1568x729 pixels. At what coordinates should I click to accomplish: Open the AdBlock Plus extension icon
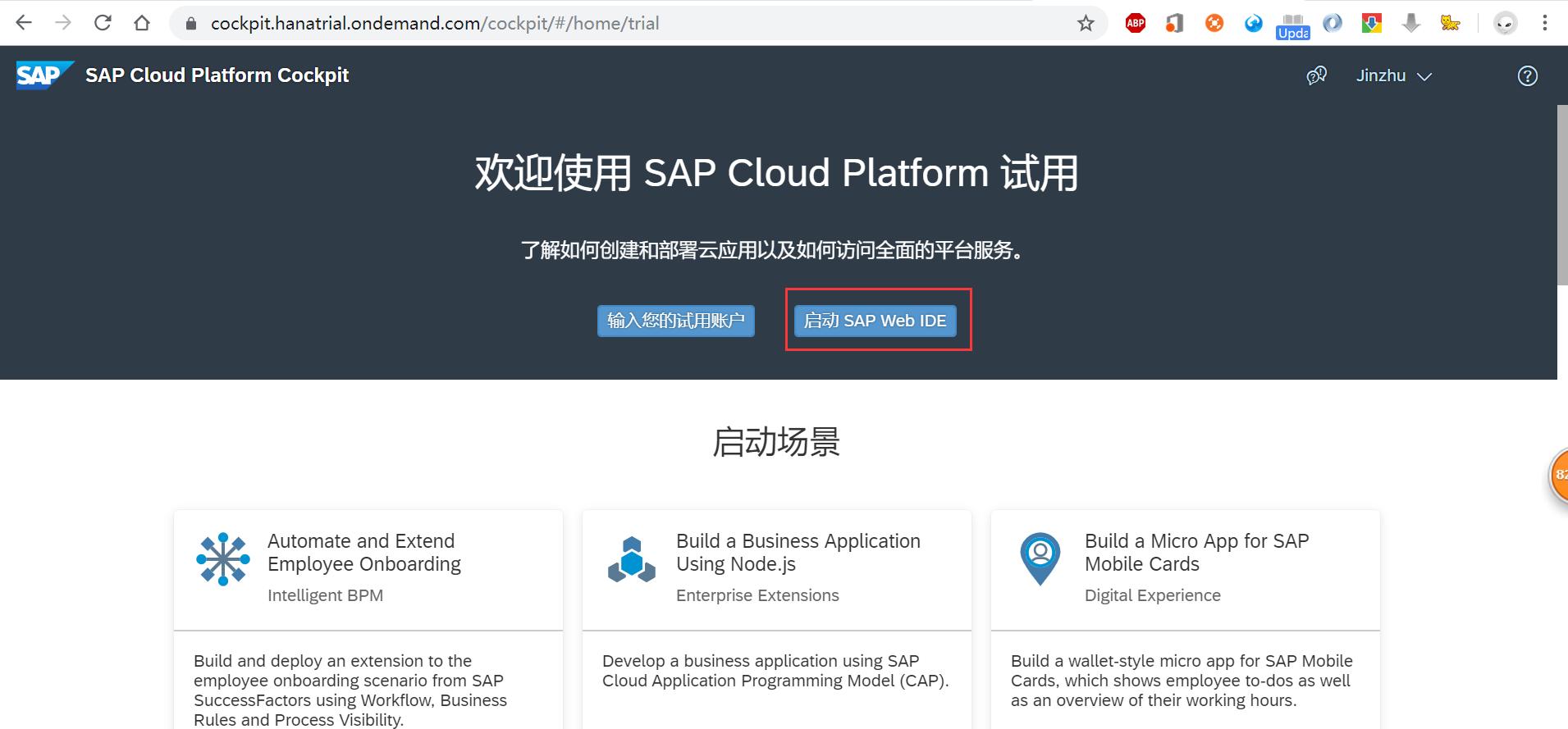click(x=1136, y=23)
